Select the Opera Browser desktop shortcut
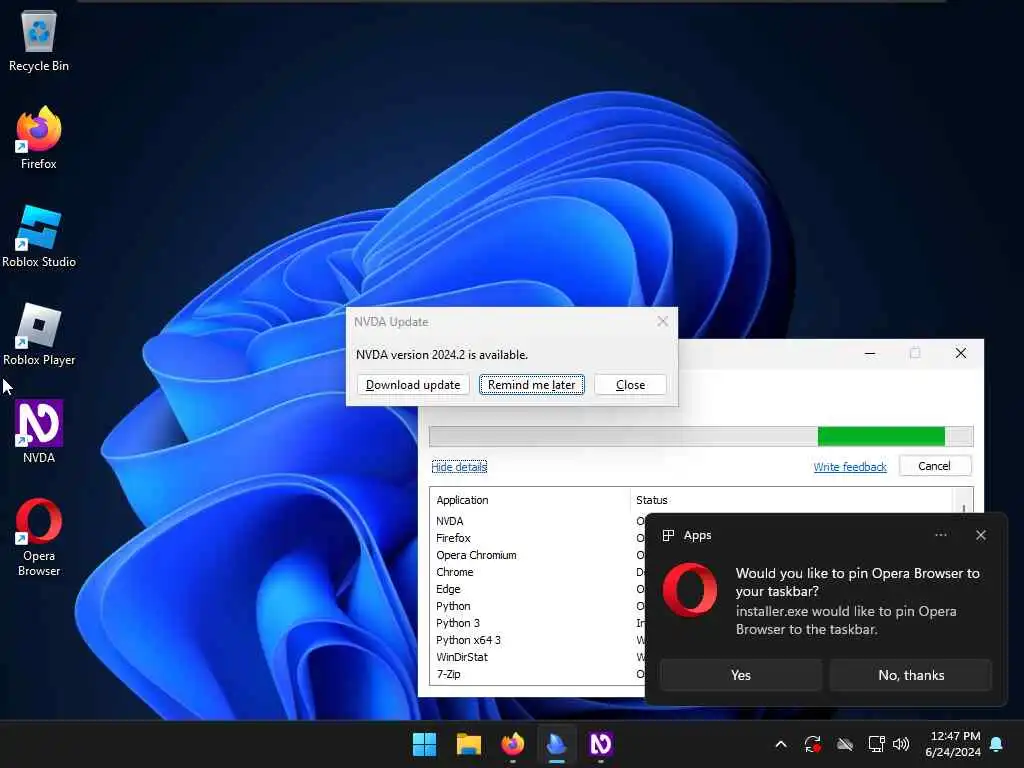The width and height of the screenshot is (1024, 768). (39, 538)
